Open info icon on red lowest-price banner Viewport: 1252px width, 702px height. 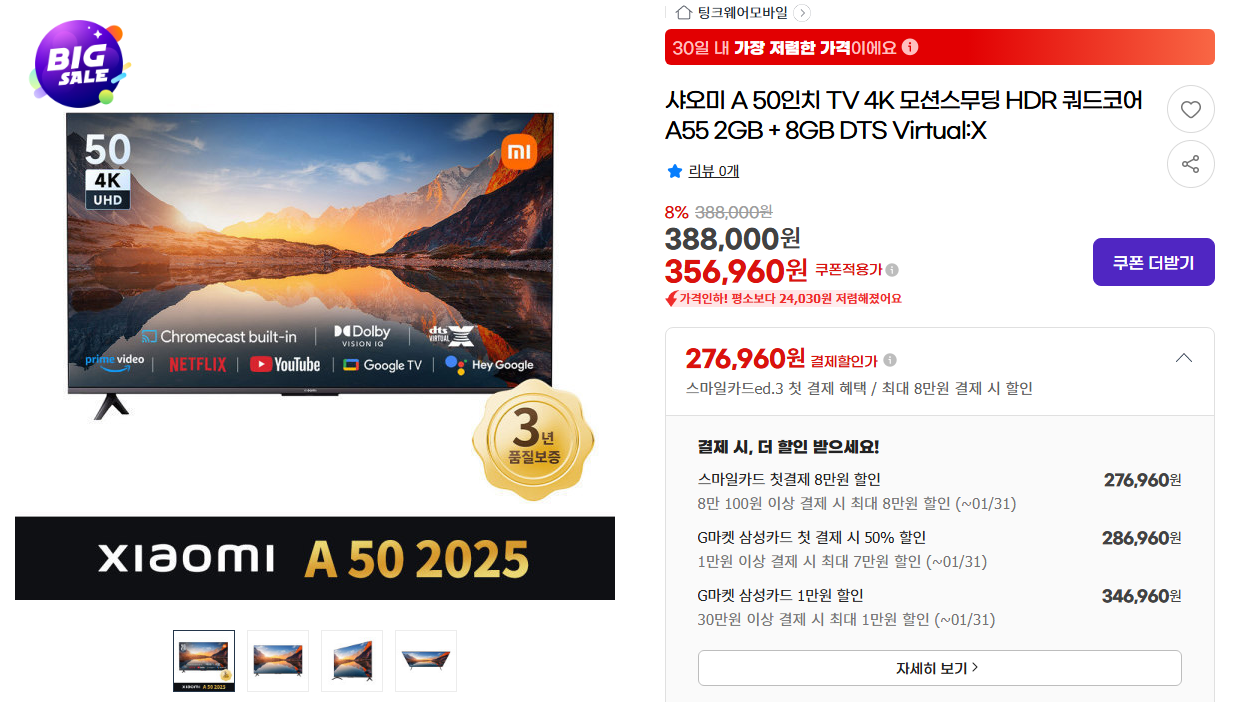tap(910, 47)
